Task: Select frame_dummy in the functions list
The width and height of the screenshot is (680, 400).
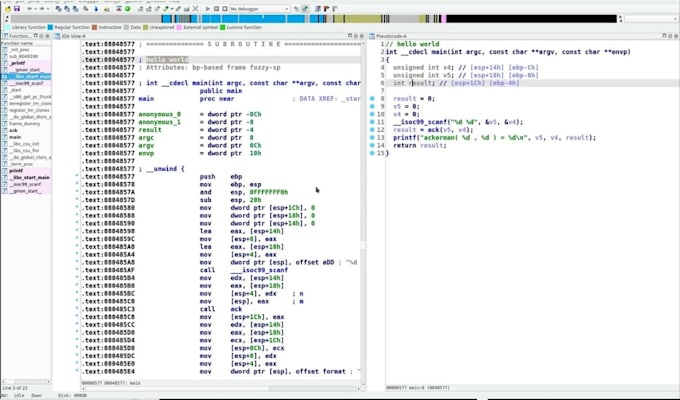Action: (22, 124)
